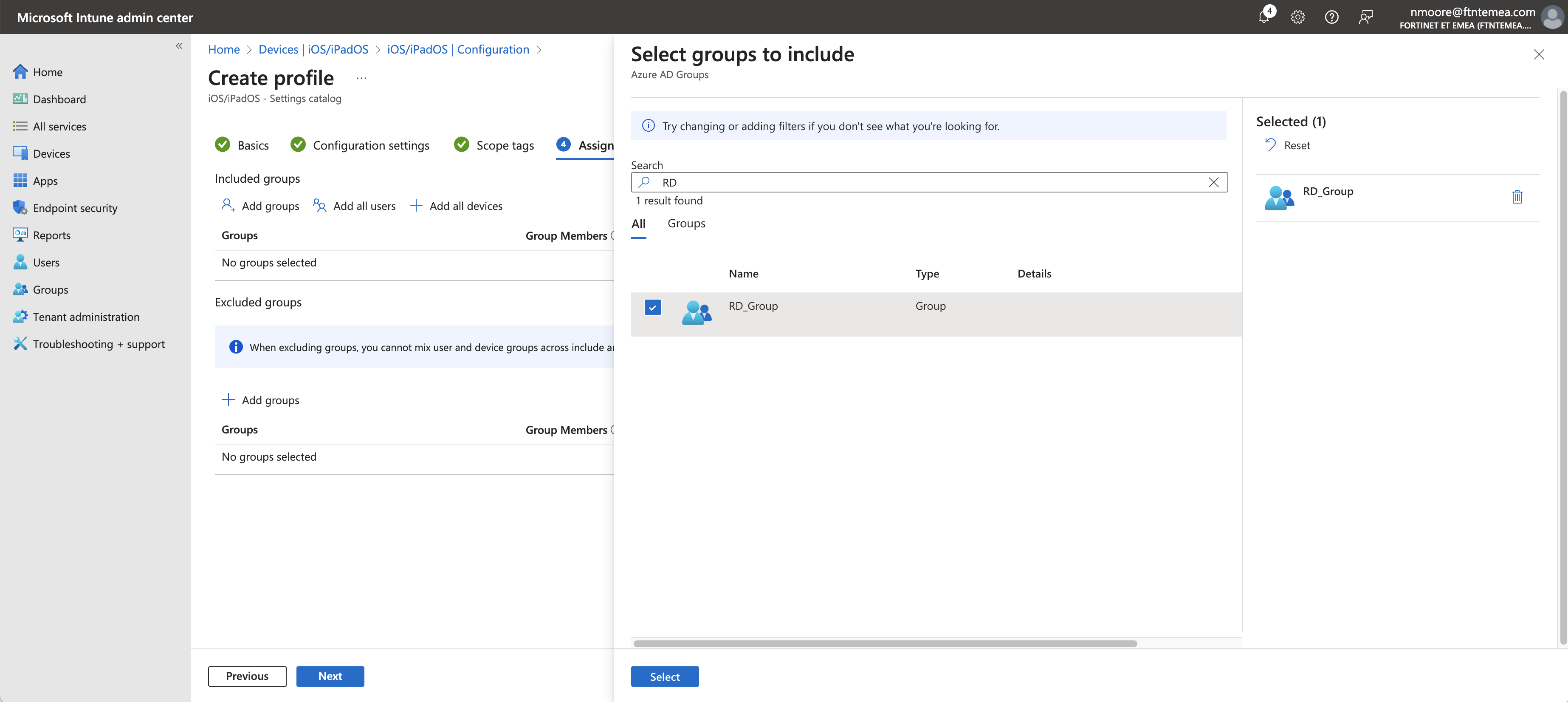The height and width of the screenshot is (702, 1568).
Task: Uncheck the RD_Group checkbox
Action: click(652, 308)
